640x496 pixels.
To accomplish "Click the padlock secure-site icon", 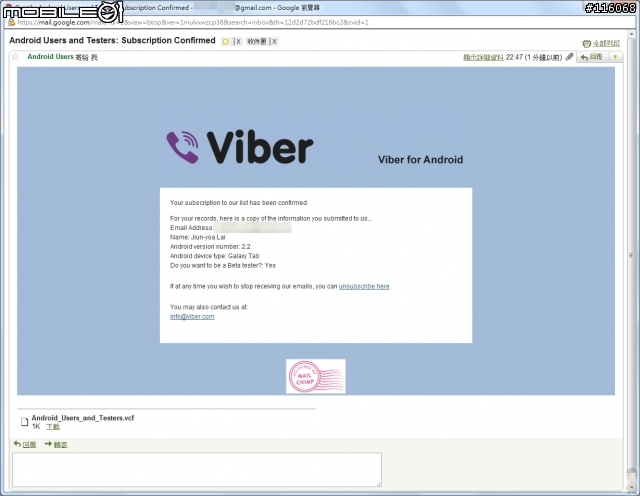I will [12, 22].
